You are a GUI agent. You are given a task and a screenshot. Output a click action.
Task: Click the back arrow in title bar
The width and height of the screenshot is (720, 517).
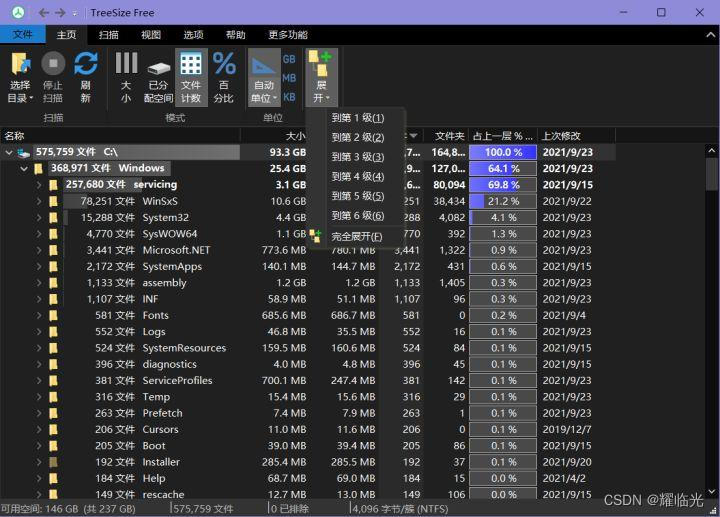click(x=44, y=13)
